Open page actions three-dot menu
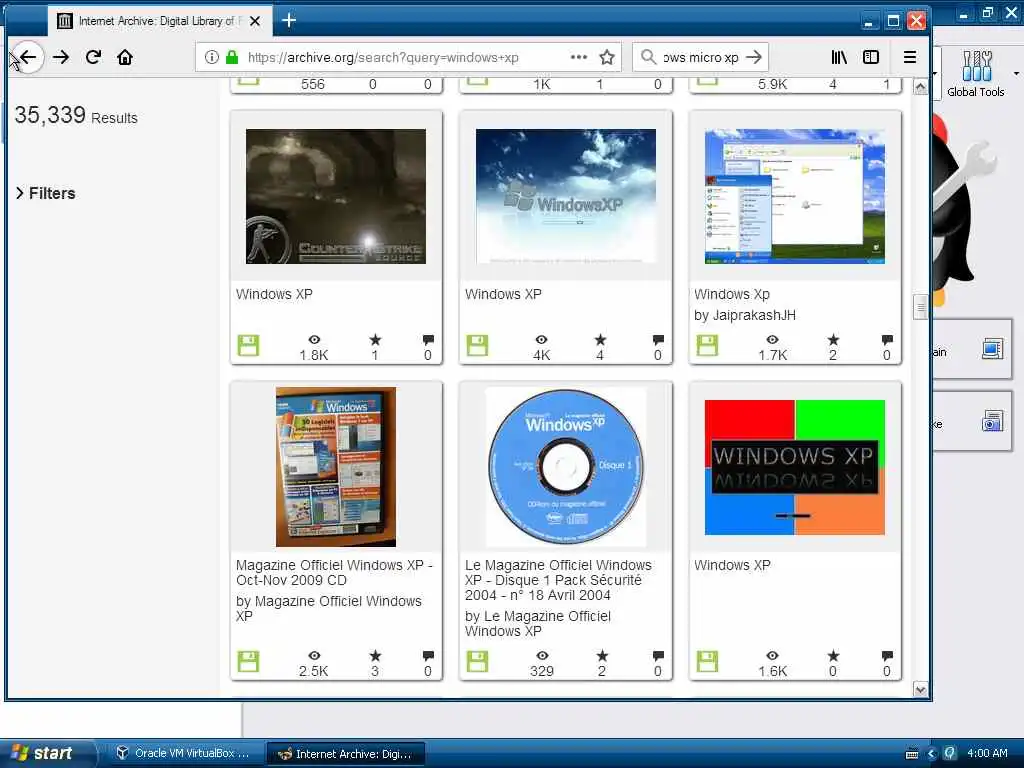This screenshot has height=768, width=1024. click(x=579, y=57)
